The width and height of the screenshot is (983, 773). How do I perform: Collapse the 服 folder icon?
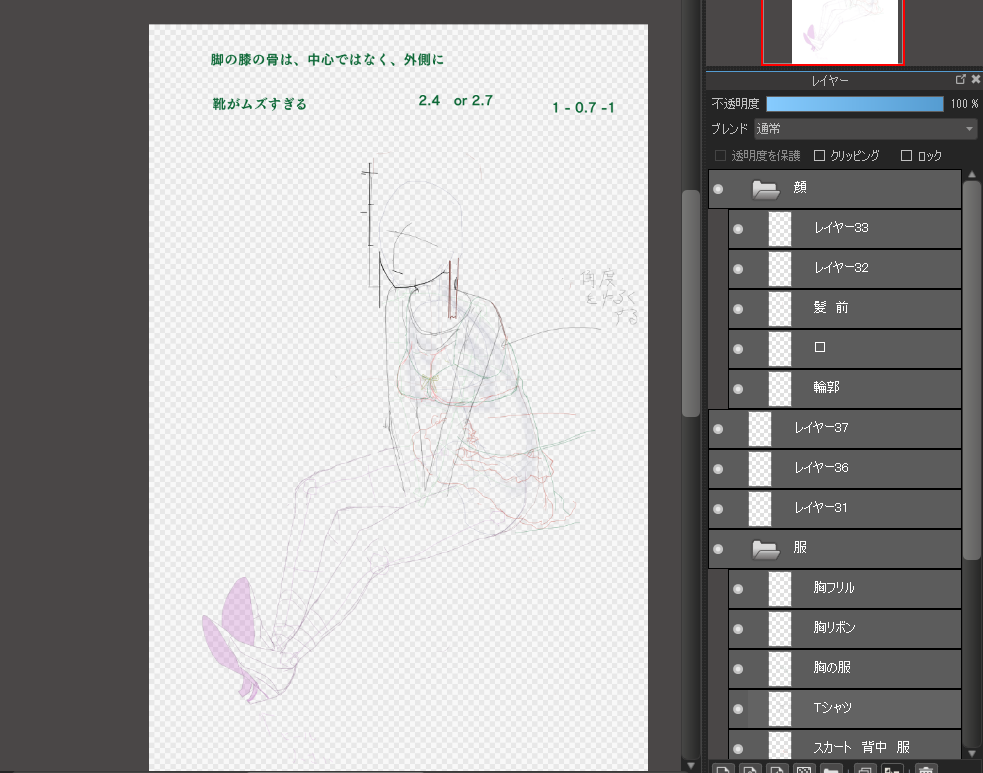765,549
